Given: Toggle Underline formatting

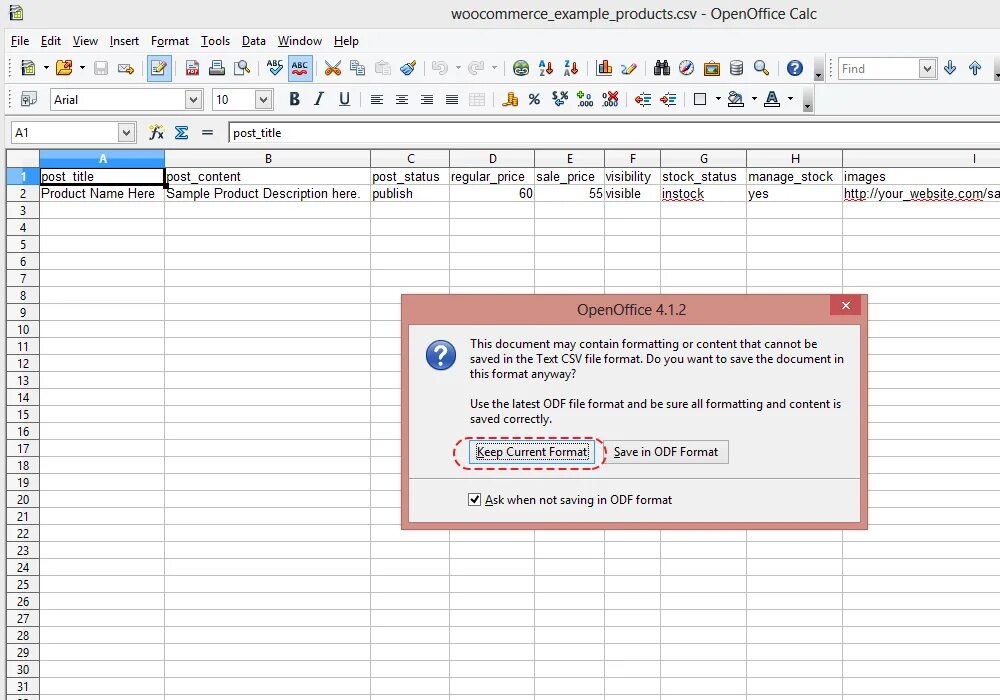Looking at the screenshot, I should pos(344,99).
